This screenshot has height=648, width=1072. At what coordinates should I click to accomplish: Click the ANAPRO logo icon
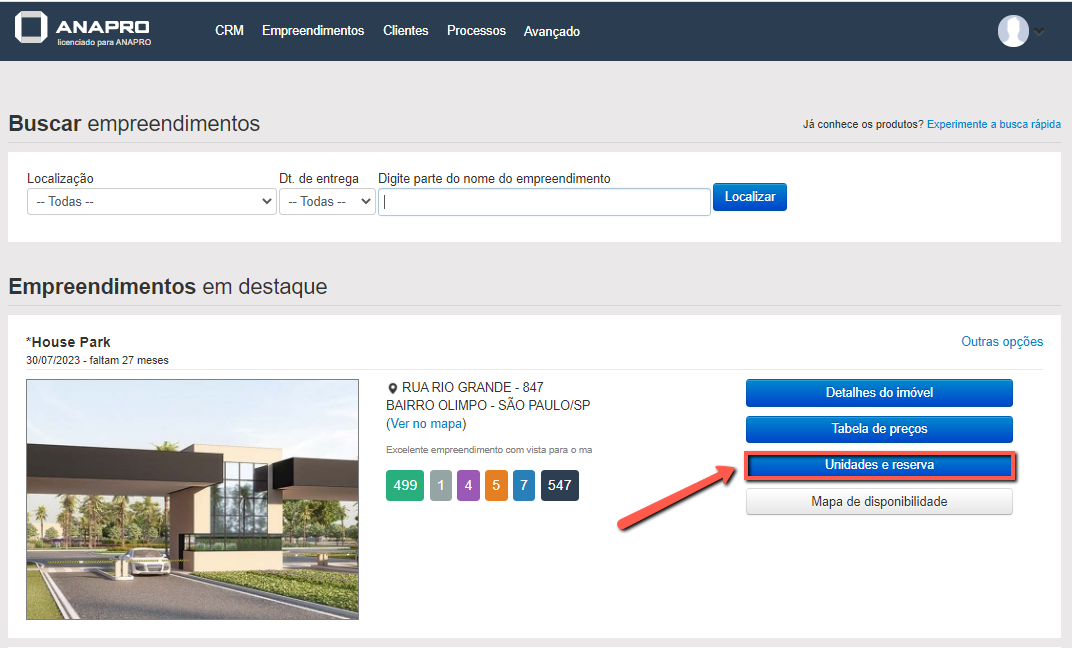click(31, 29)
